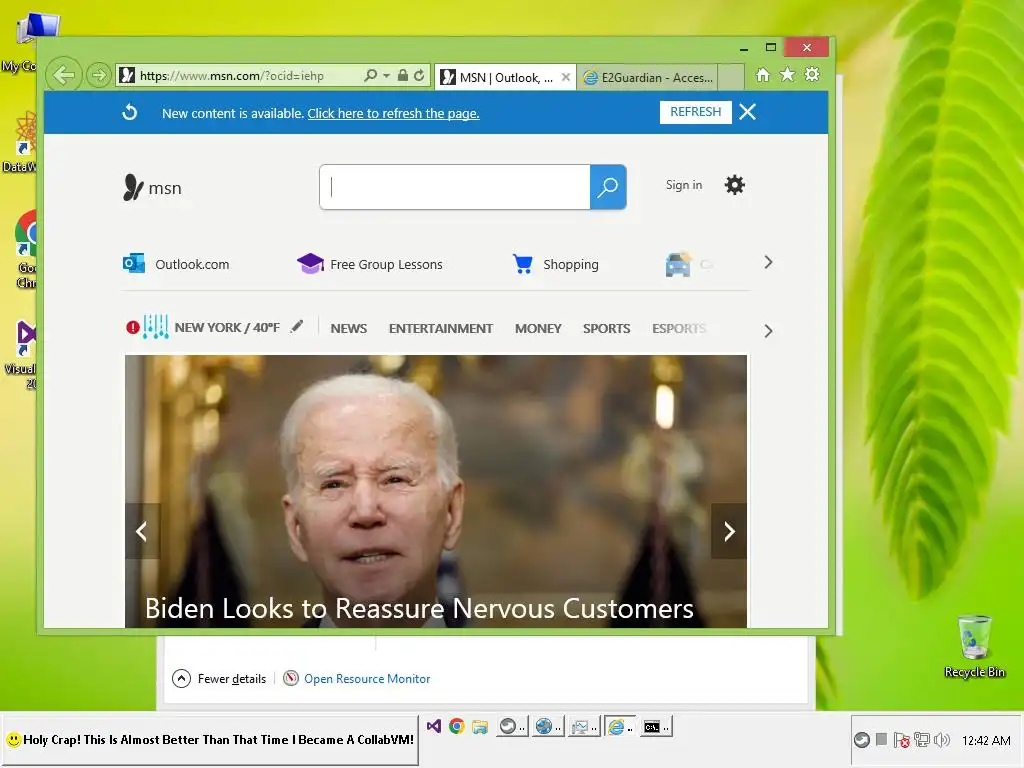Go back using the browser back arrow
This screenshot has height=768, width=1024.
[x=63, y=75]
